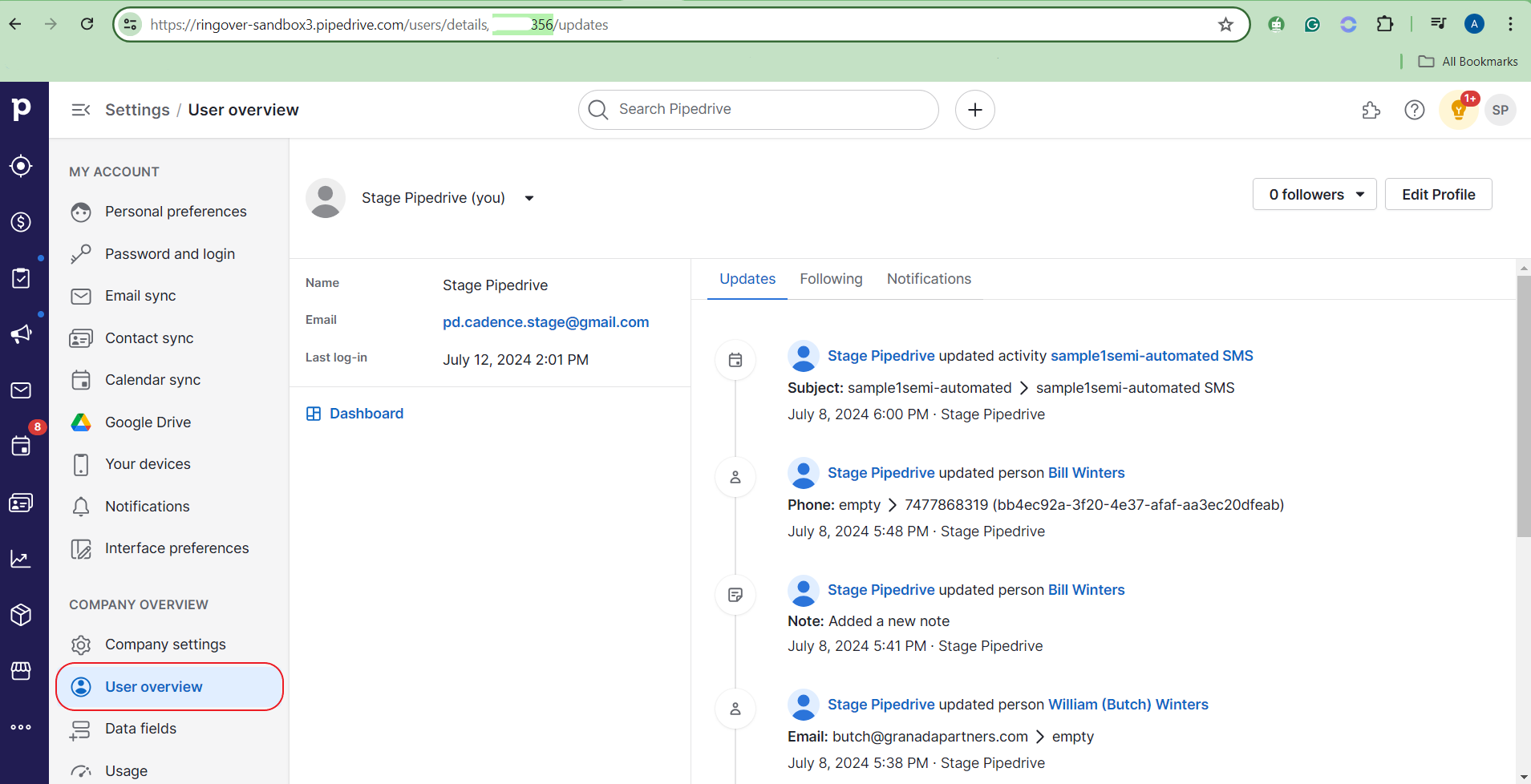
Task: Open All Bookmarks folder
Action: coord(1468,62)
